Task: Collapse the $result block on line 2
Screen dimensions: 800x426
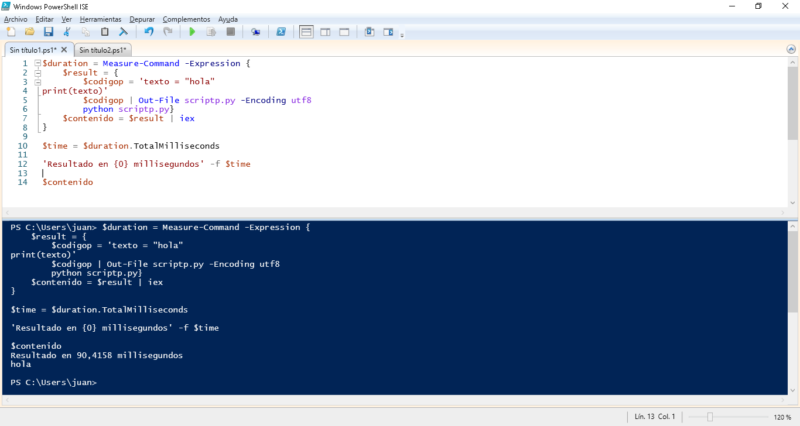Action: (x=37, y=73)
